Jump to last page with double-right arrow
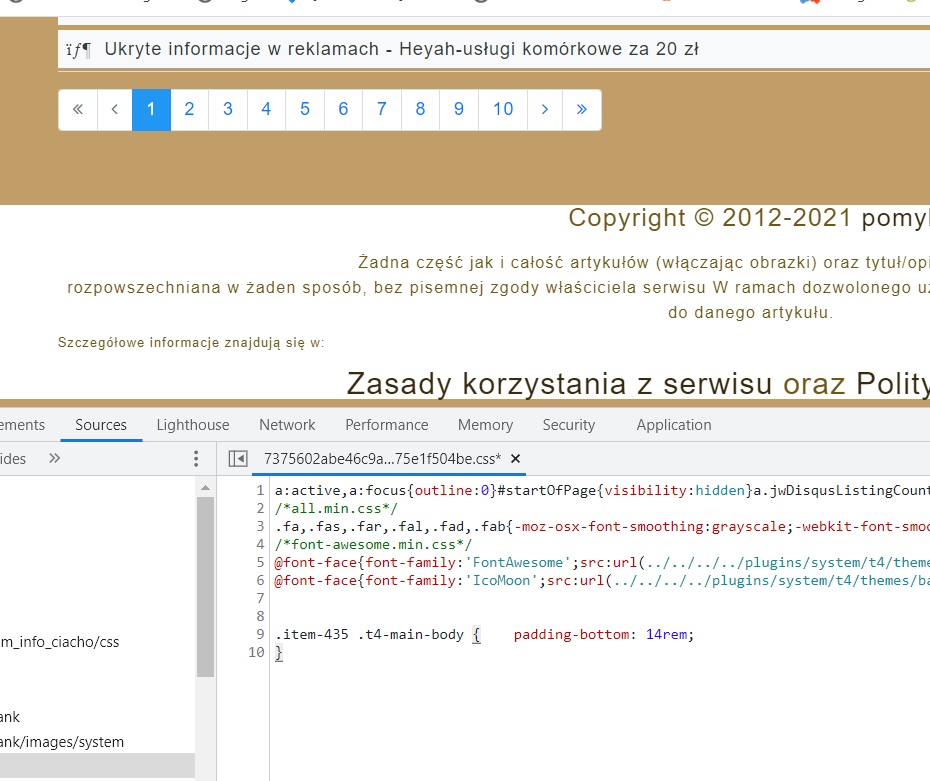The height and width of the screenshot is (781, 930). [x=581, y=110]
